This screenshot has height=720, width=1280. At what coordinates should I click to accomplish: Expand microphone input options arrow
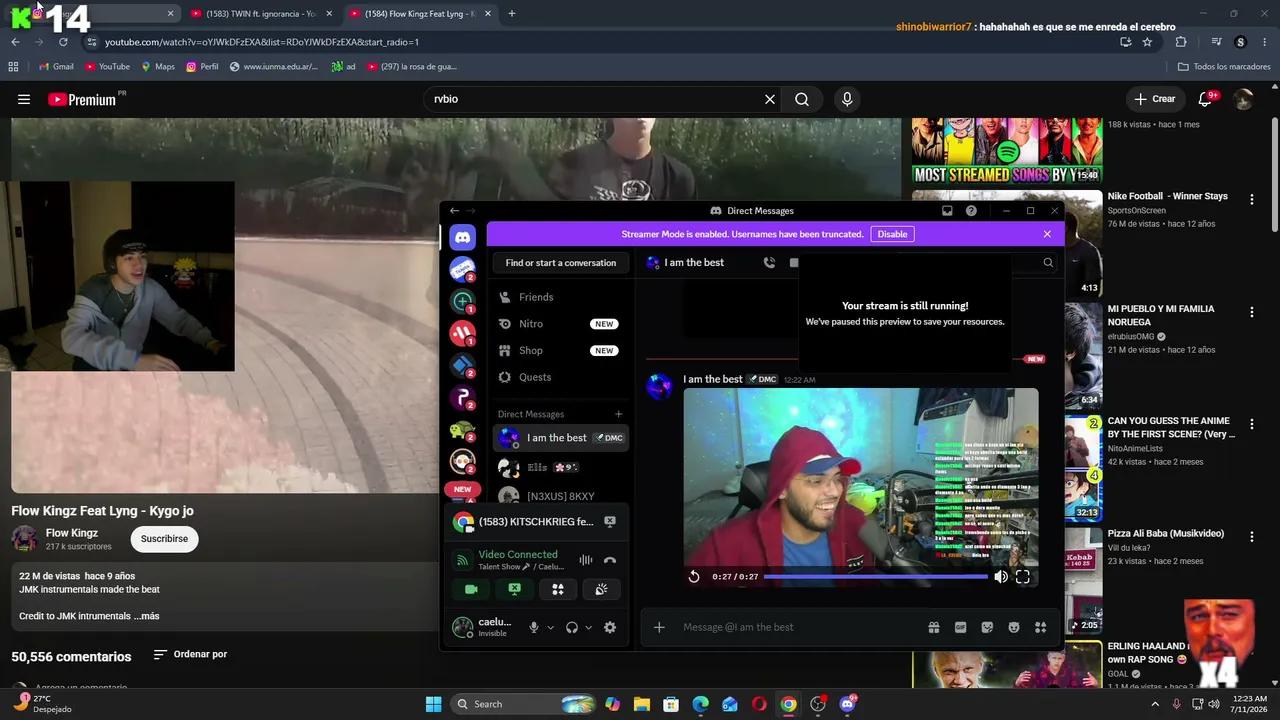click(x=550, y=628)
